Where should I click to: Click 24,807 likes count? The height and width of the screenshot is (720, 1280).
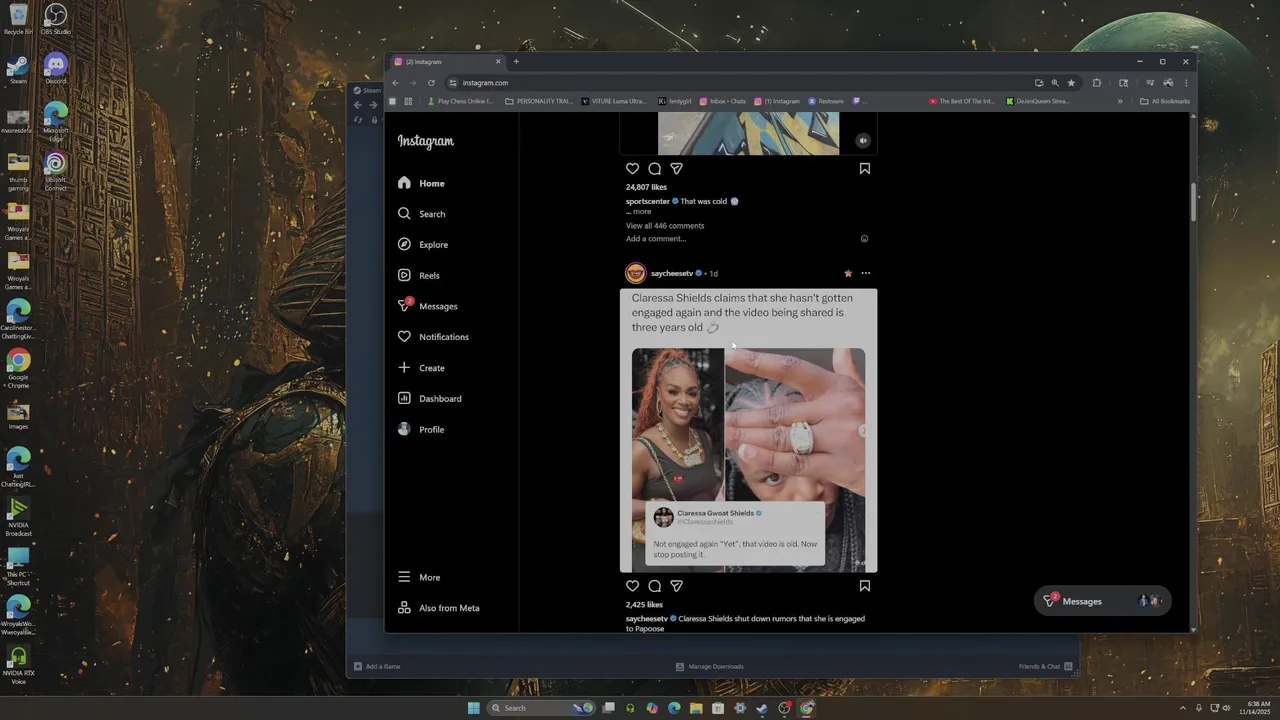coord(646,187)
